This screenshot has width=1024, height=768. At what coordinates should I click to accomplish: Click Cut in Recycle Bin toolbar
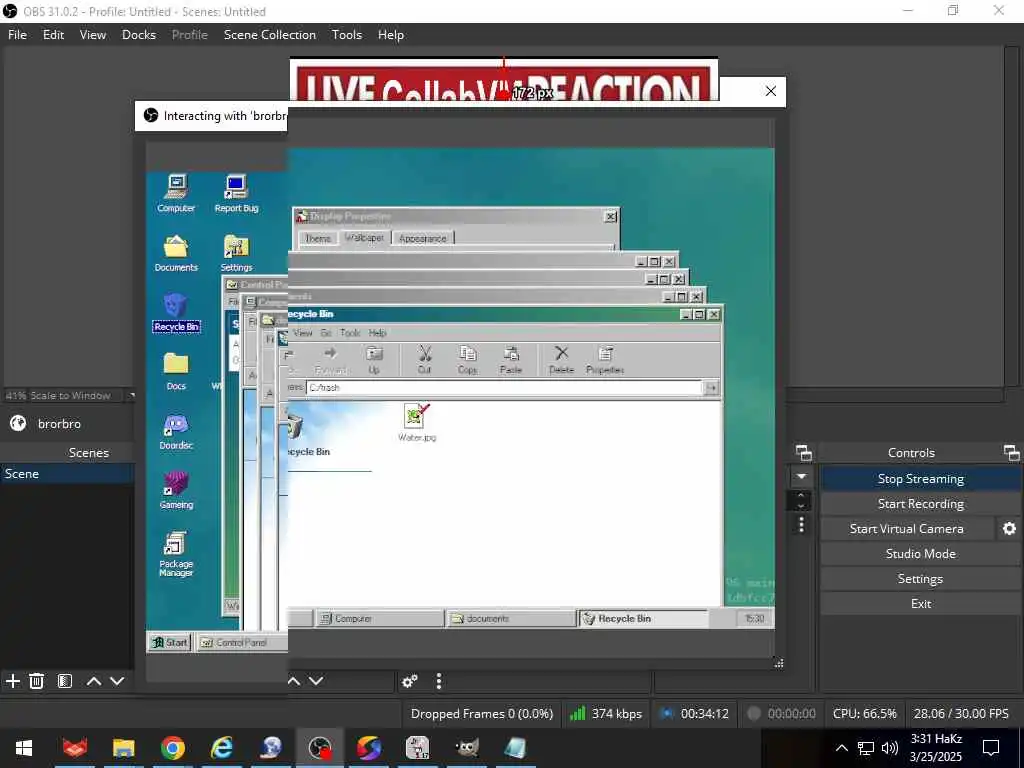424,360
